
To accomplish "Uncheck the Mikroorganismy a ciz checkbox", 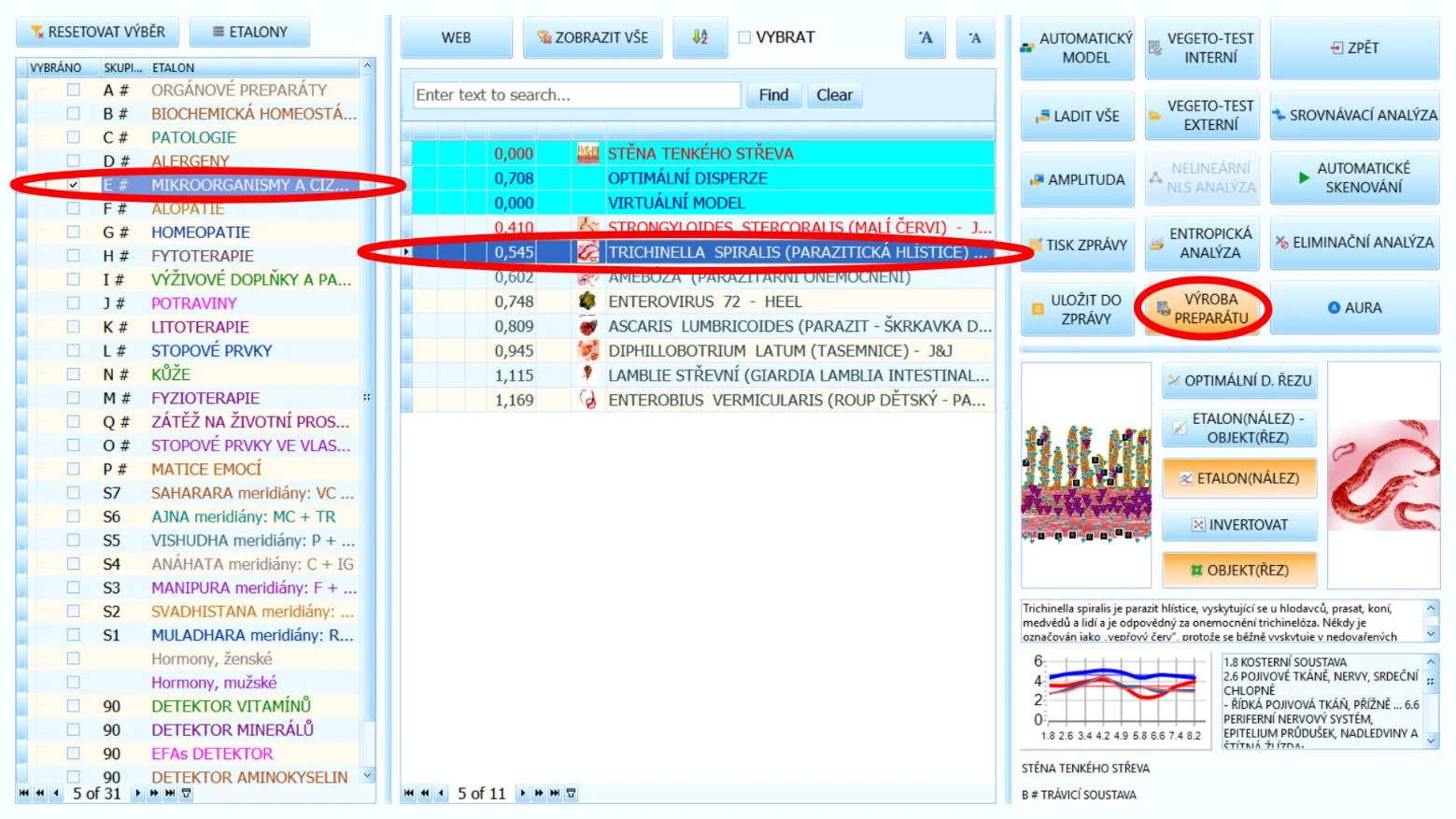I will point(73,185).
